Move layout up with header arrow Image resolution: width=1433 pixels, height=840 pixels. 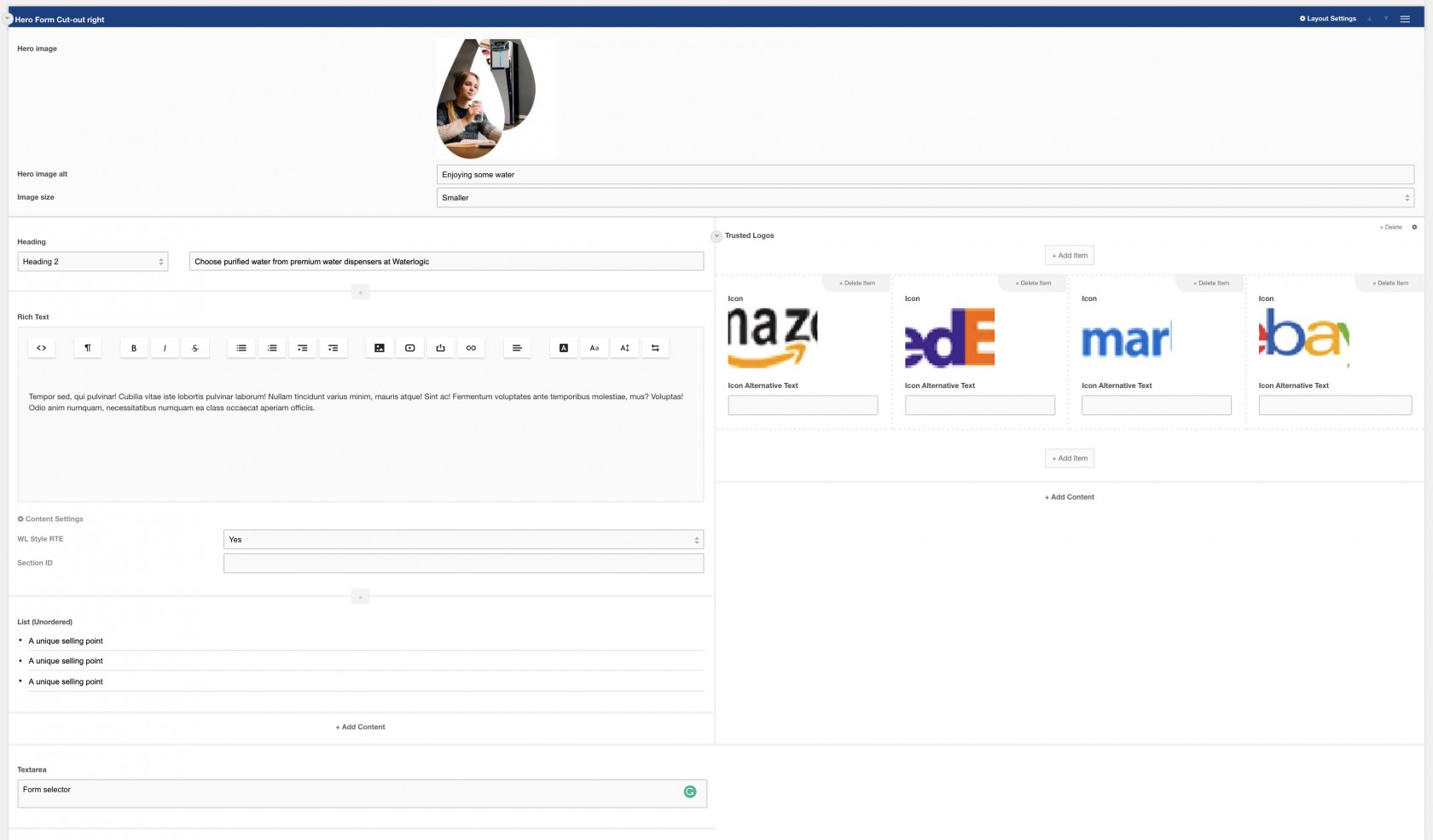(1370, 19)
